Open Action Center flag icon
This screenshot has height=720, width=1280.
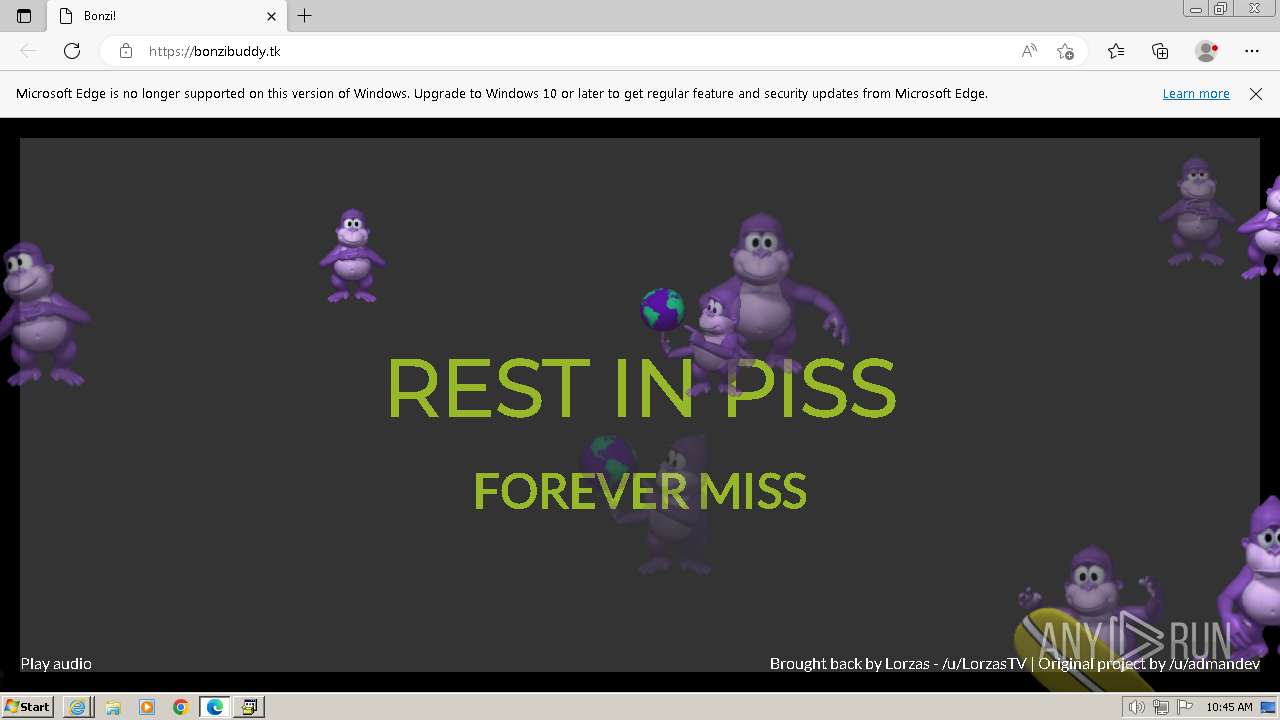pos(1185,707)
